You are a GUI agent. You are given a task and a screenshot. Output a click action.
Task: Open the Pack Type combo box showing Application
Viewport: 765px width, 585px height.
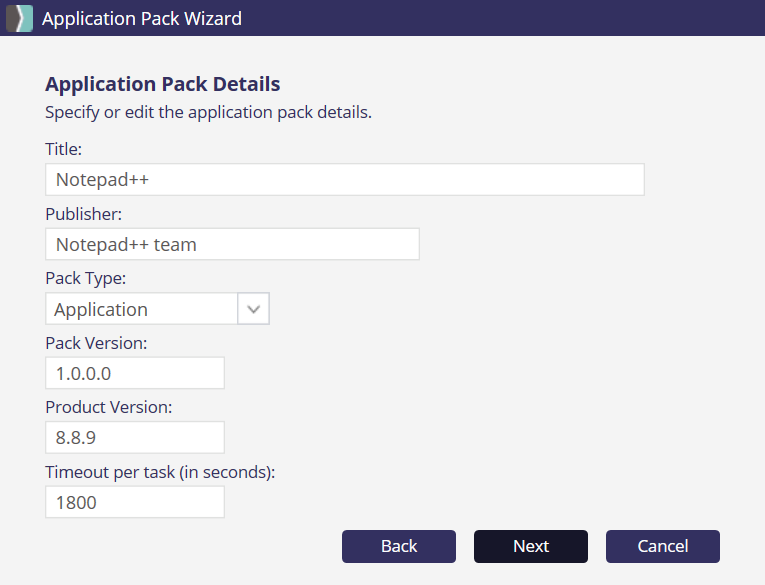(141, 309)
